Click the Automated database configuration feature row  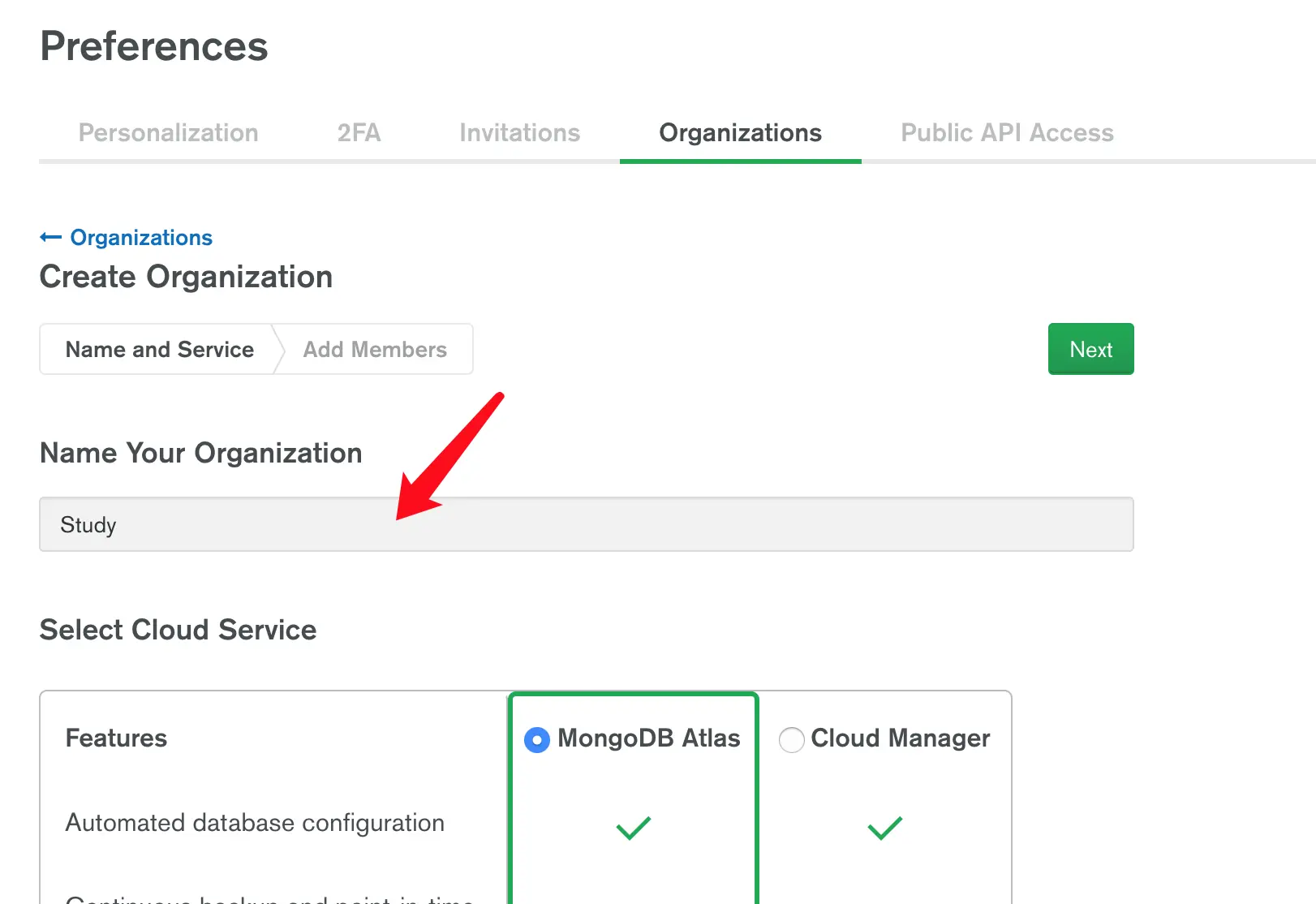pyautogui.click(x=255, y=823)
